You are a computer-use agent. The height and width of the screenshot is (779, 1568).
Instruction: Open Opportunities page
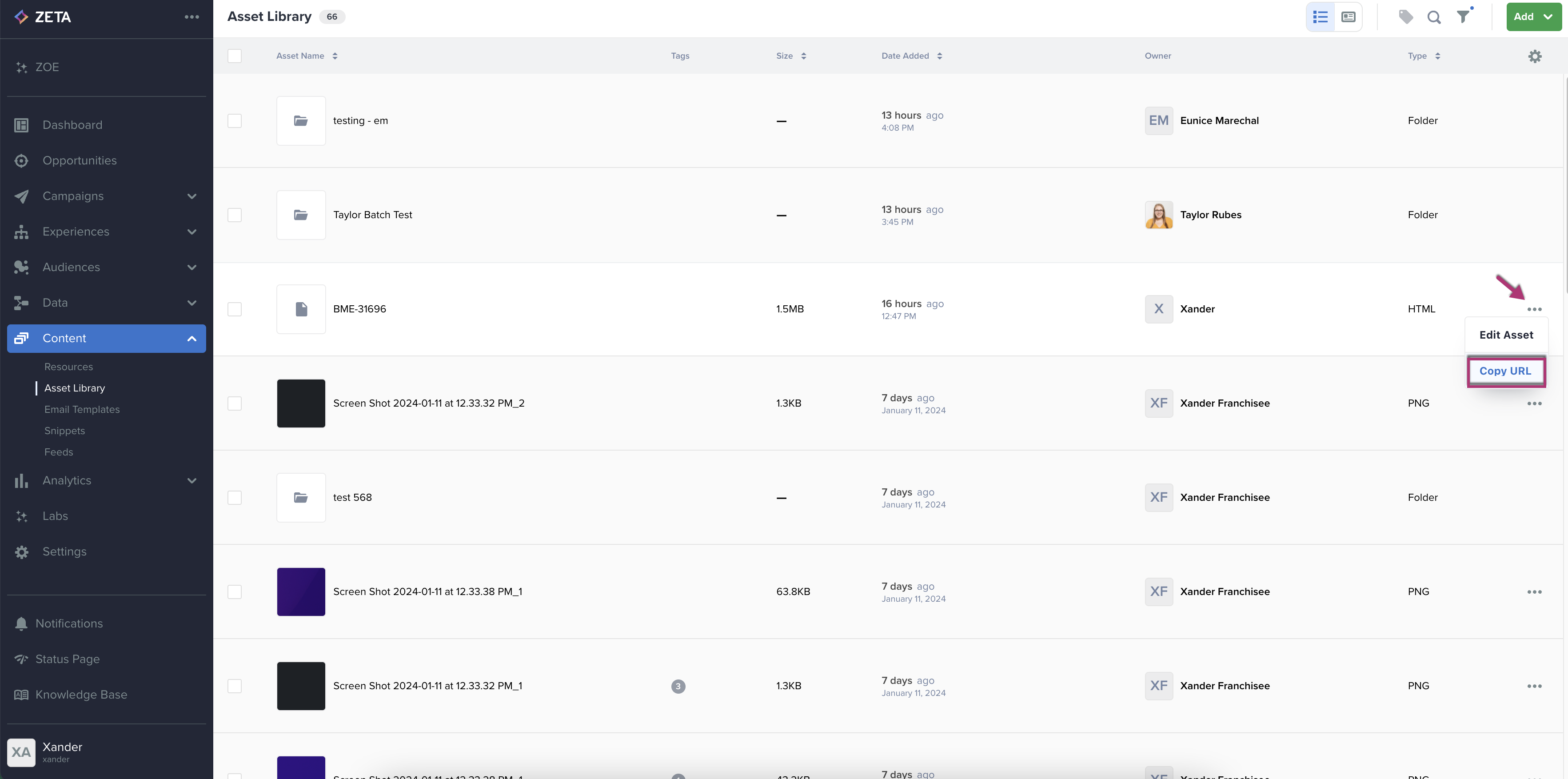(107, 161)
